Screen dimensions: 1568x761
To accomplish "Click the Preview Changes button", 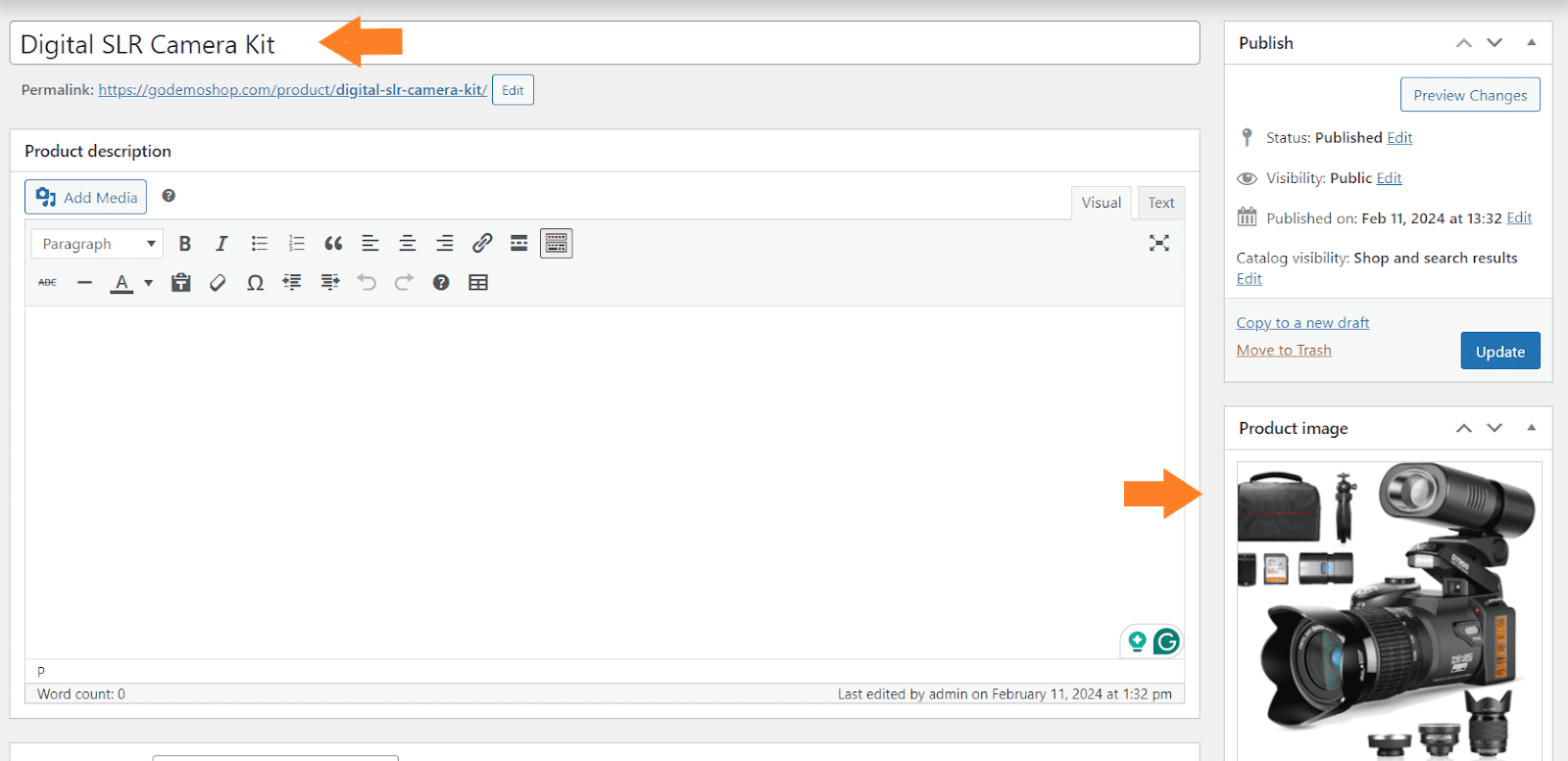I will (x=1470, y=95).
